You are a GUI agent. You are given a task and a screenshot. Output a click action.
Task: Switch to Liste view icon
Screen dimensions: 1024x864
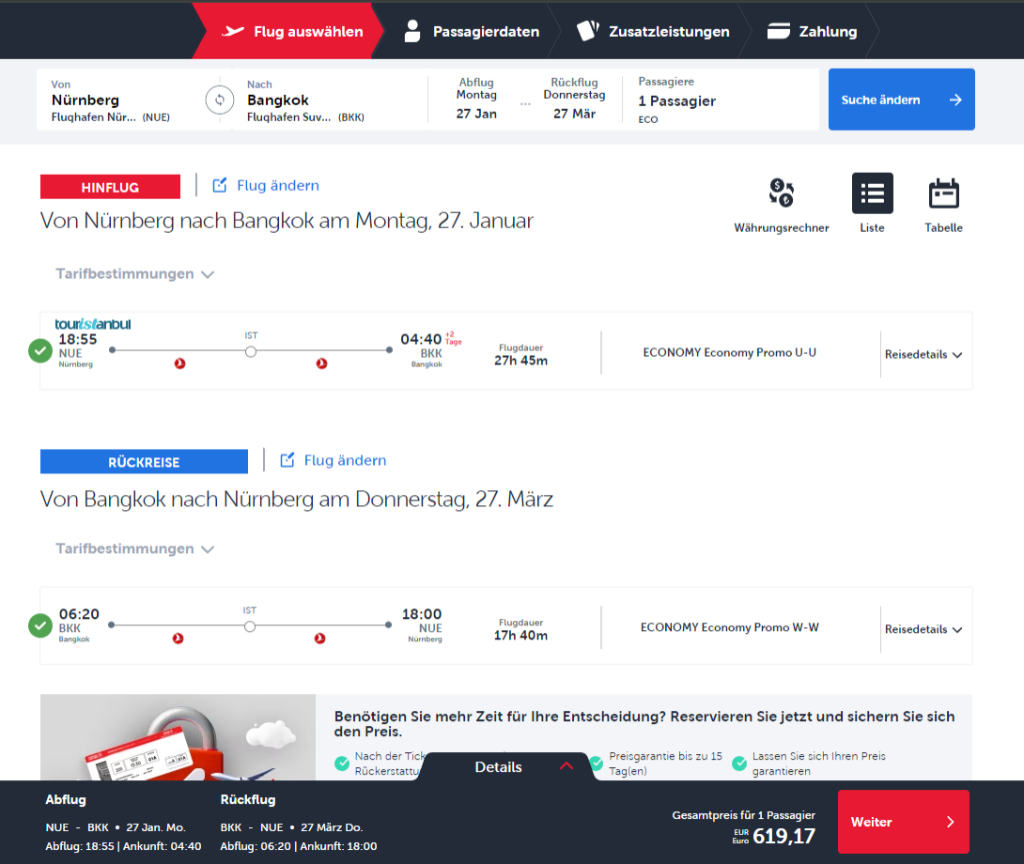[x=872, y=193]
